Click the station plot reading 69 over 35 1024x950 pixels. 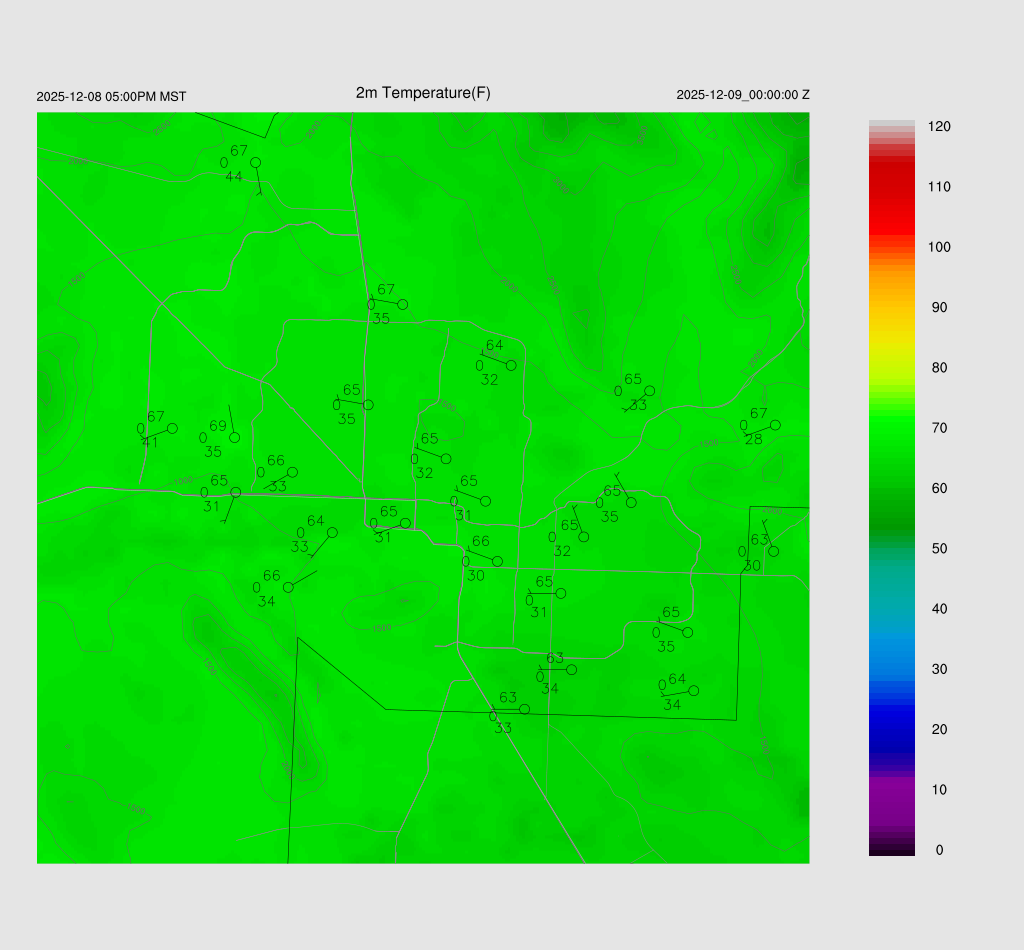click(234, 437)
